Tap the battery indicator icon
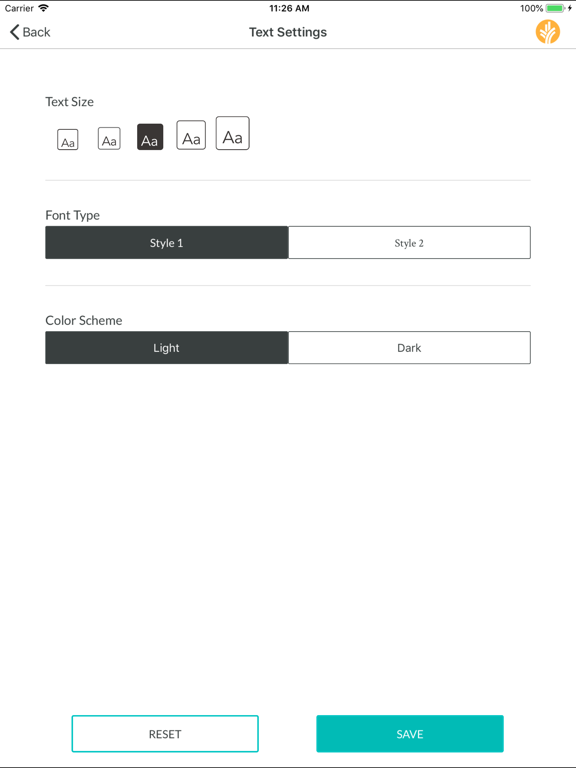Screen dimensions: 576x768 (x=555, y=8)
